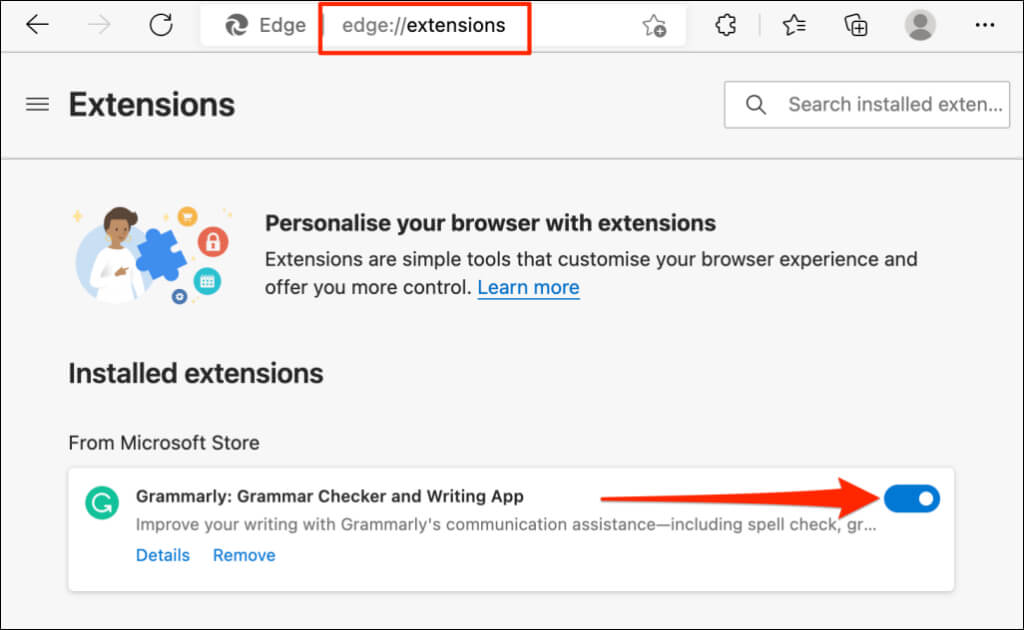Image resolution: width=1024 pixels, height=630 pixels.
Task: Open the Collections toolbar icon
Action: coord(856,26)
